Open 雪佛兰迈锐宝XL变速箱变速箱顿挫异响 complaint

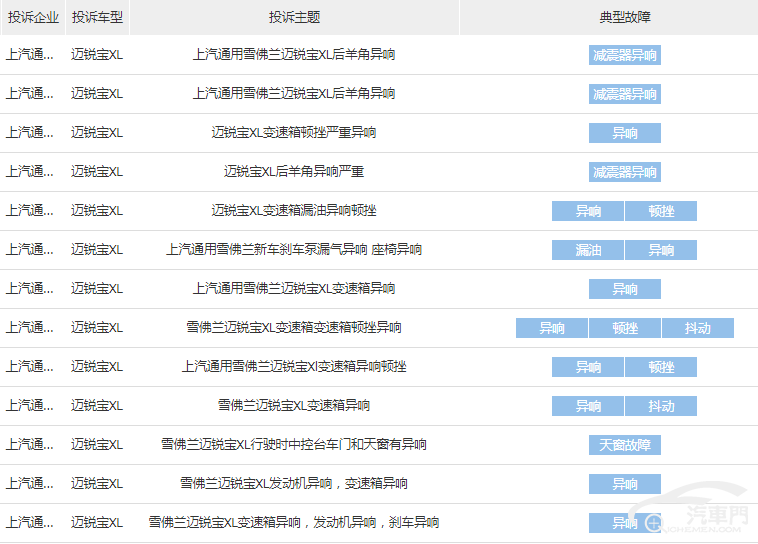point(294,327)
